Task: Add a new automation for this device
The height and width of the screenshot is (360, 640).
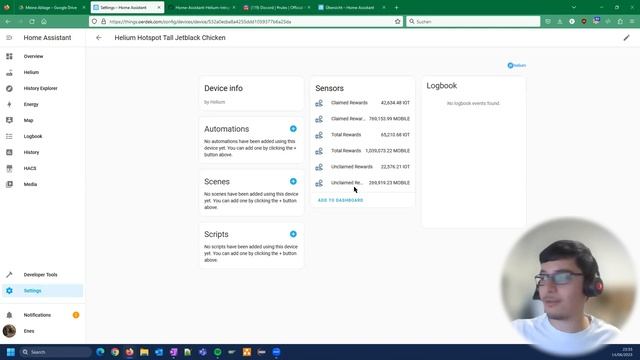Action: coord(293,129)
